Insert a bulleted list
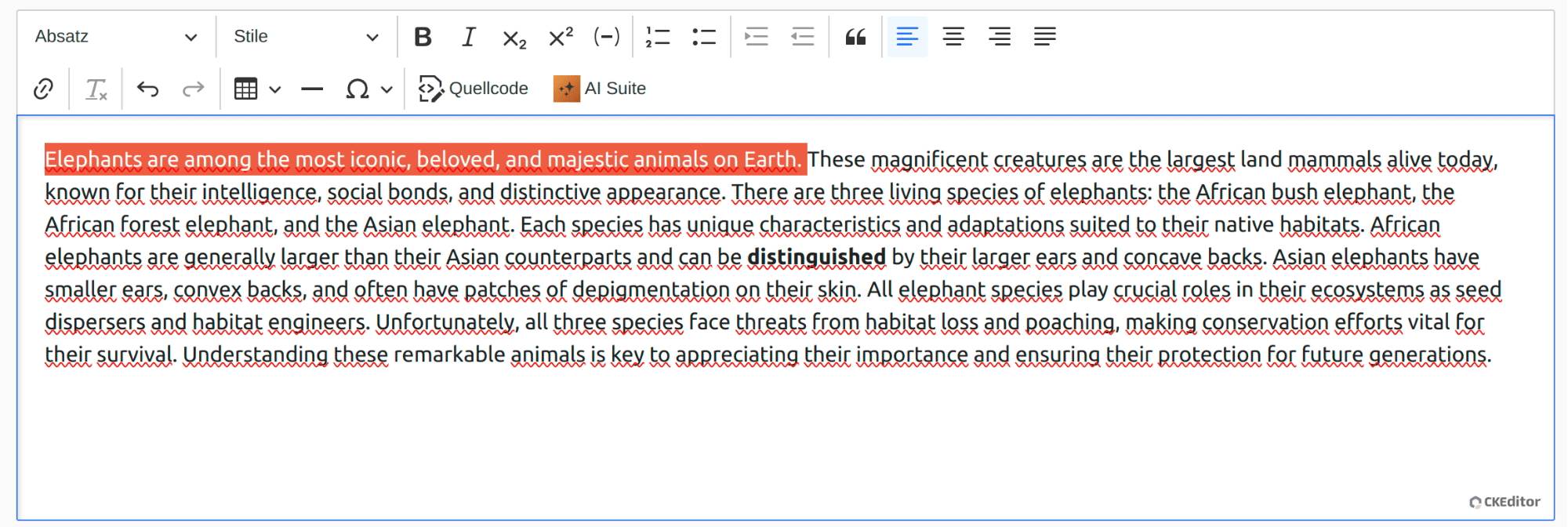Screen dimensions: 1568x527 point(703,37)
